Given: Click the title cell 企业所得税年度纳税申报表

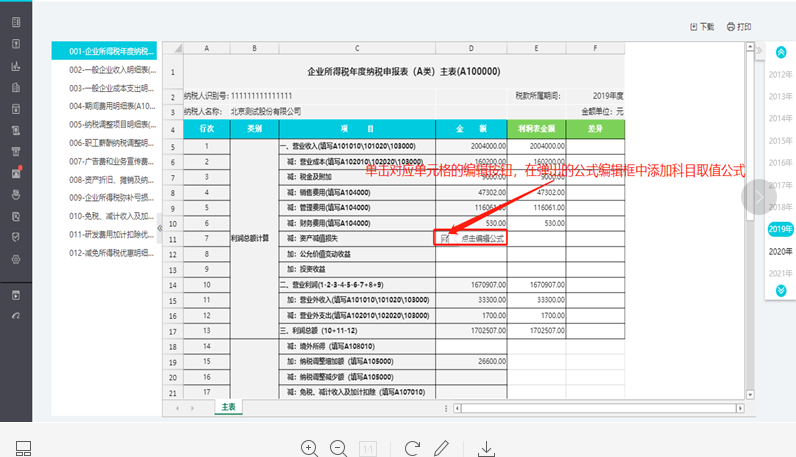Looking at the screenshot, I should [x=404, y=72].
